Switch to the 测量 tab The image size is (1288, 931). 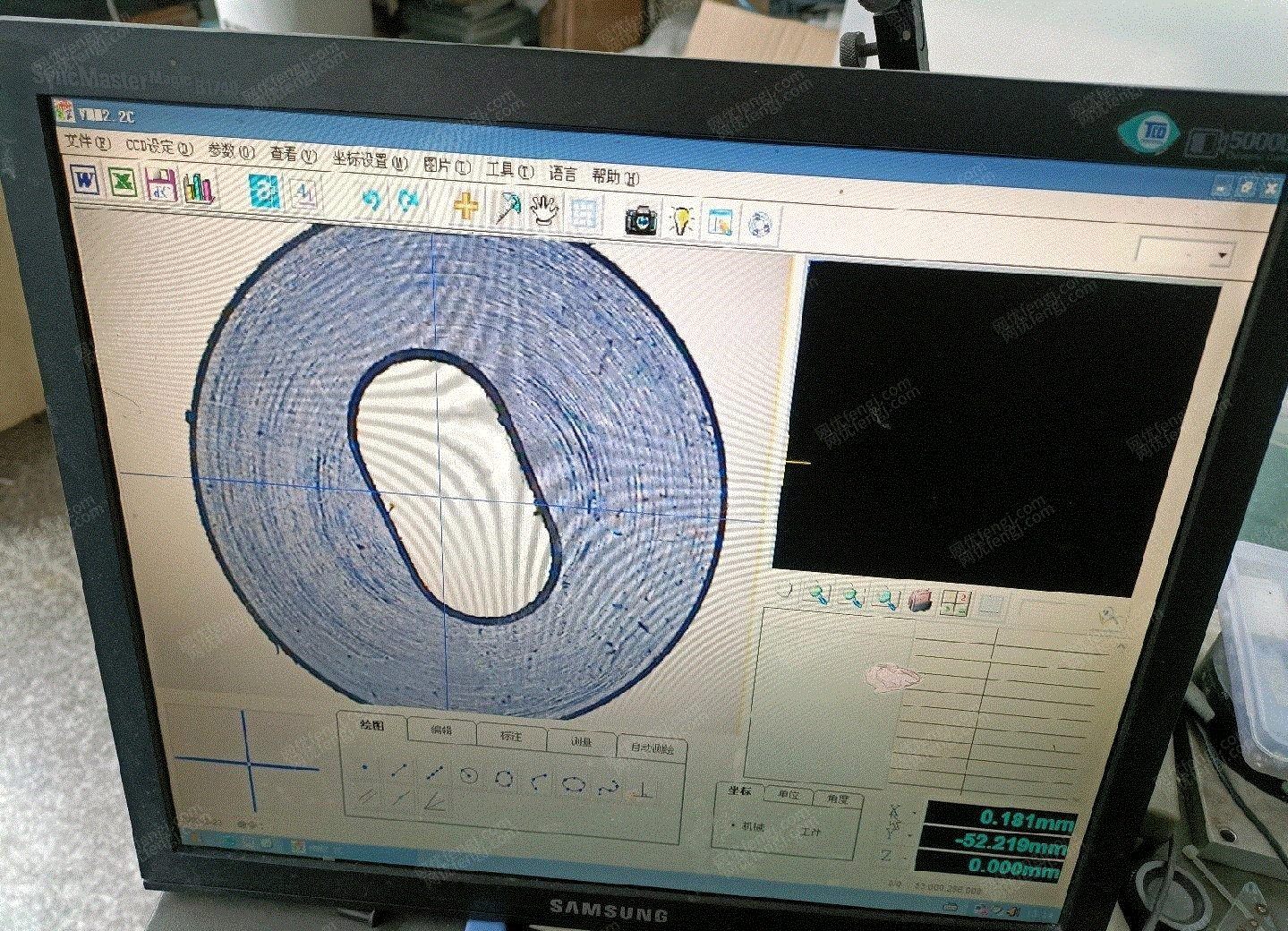(581, 740)
